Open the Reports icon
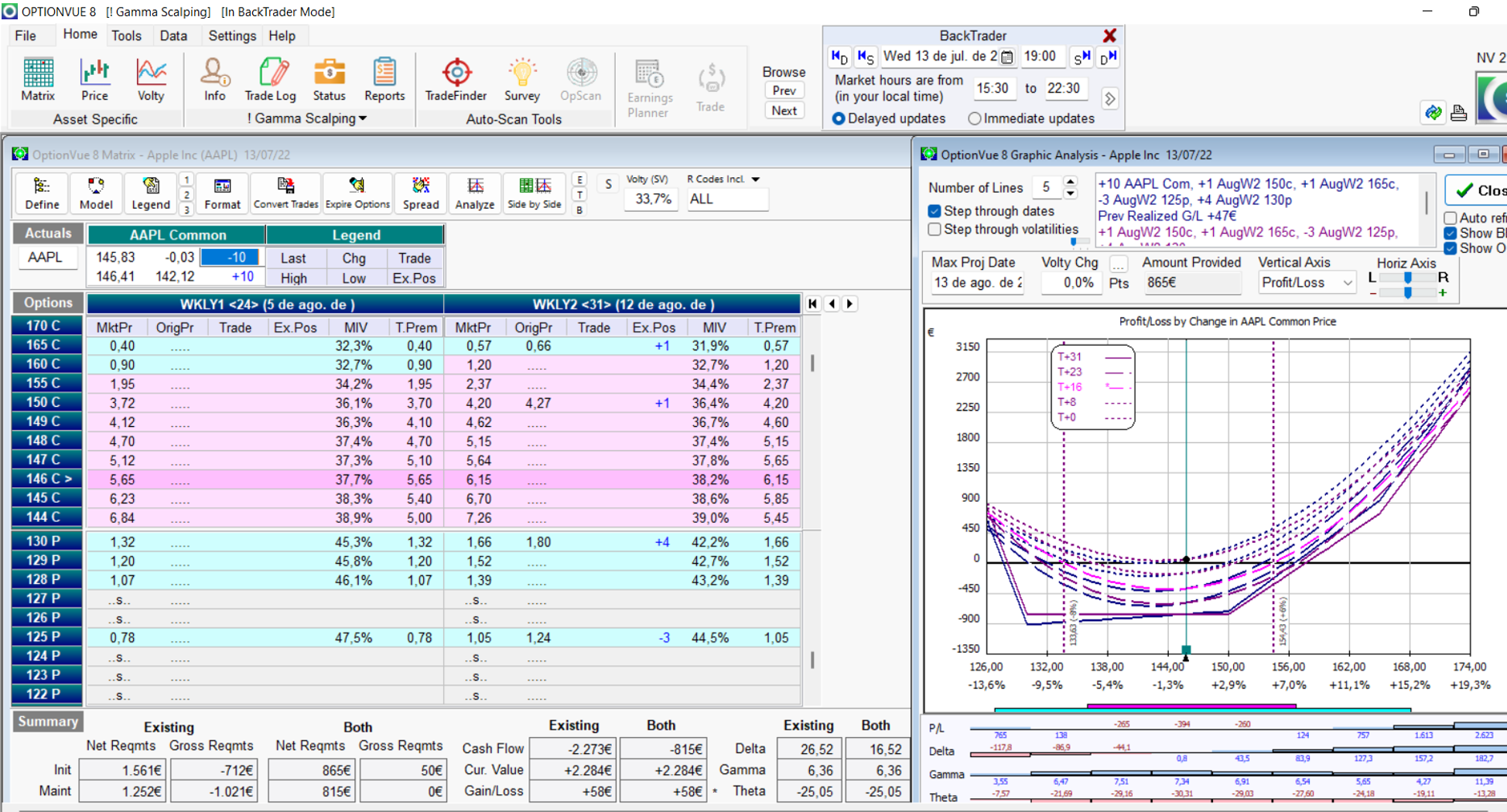The image size is (1507, 812). click(384, 80)
